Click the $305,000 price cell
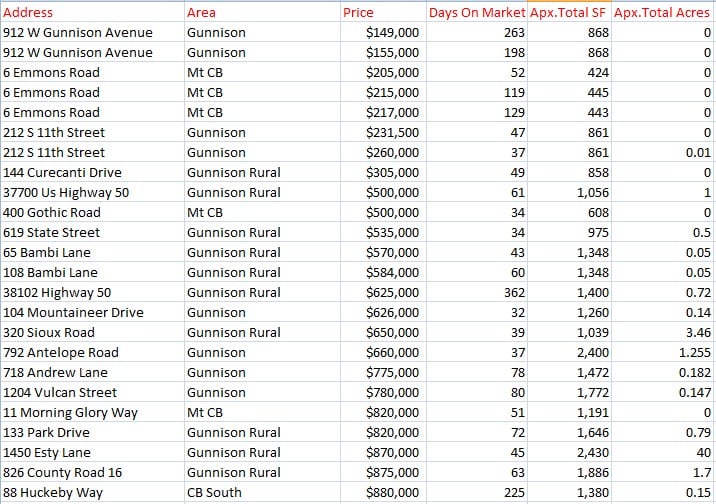 click(383, 173)
